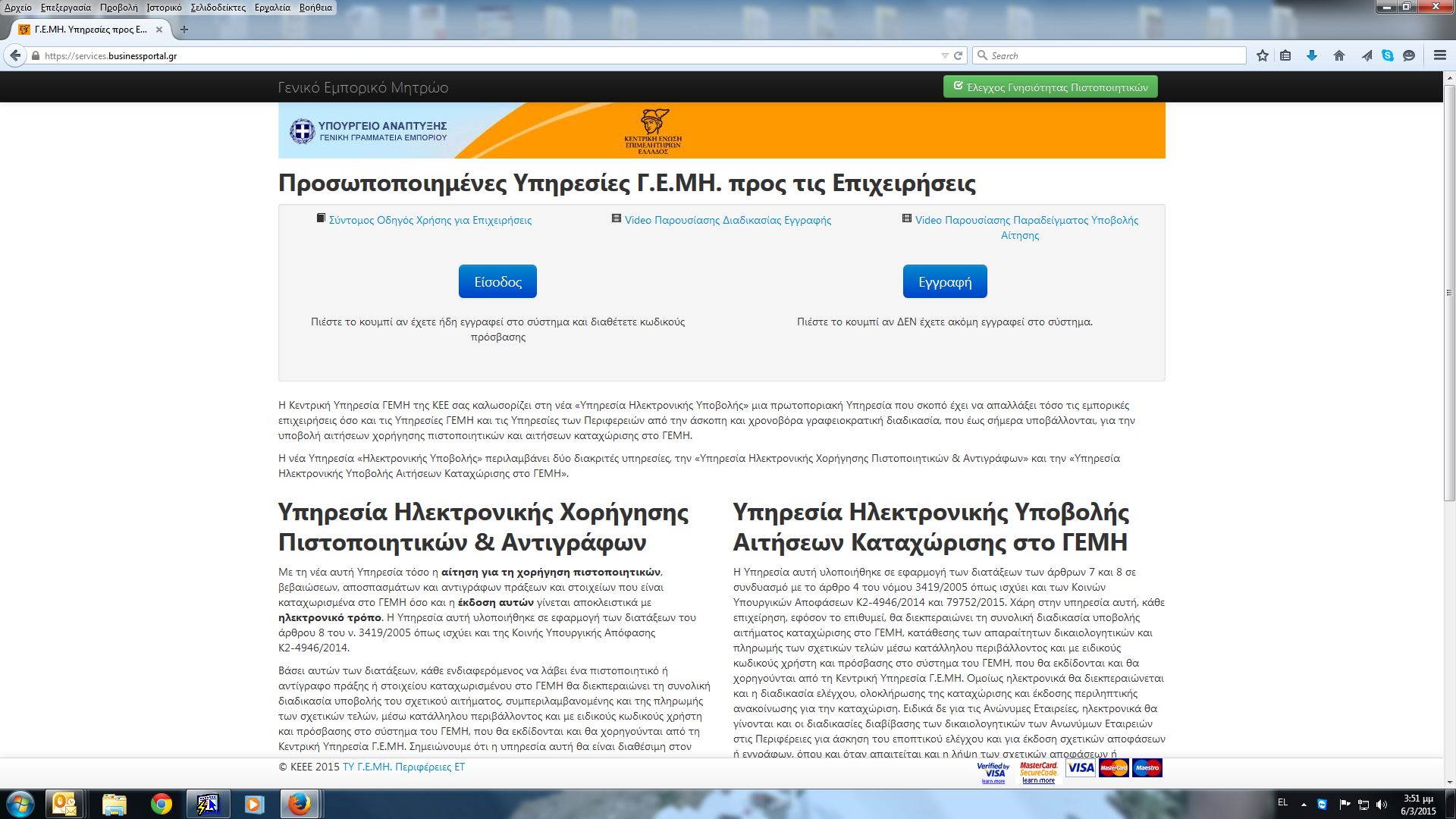Click the padlock site security icon
Screen dimensions: 1456x819
(x=36, y=56)
